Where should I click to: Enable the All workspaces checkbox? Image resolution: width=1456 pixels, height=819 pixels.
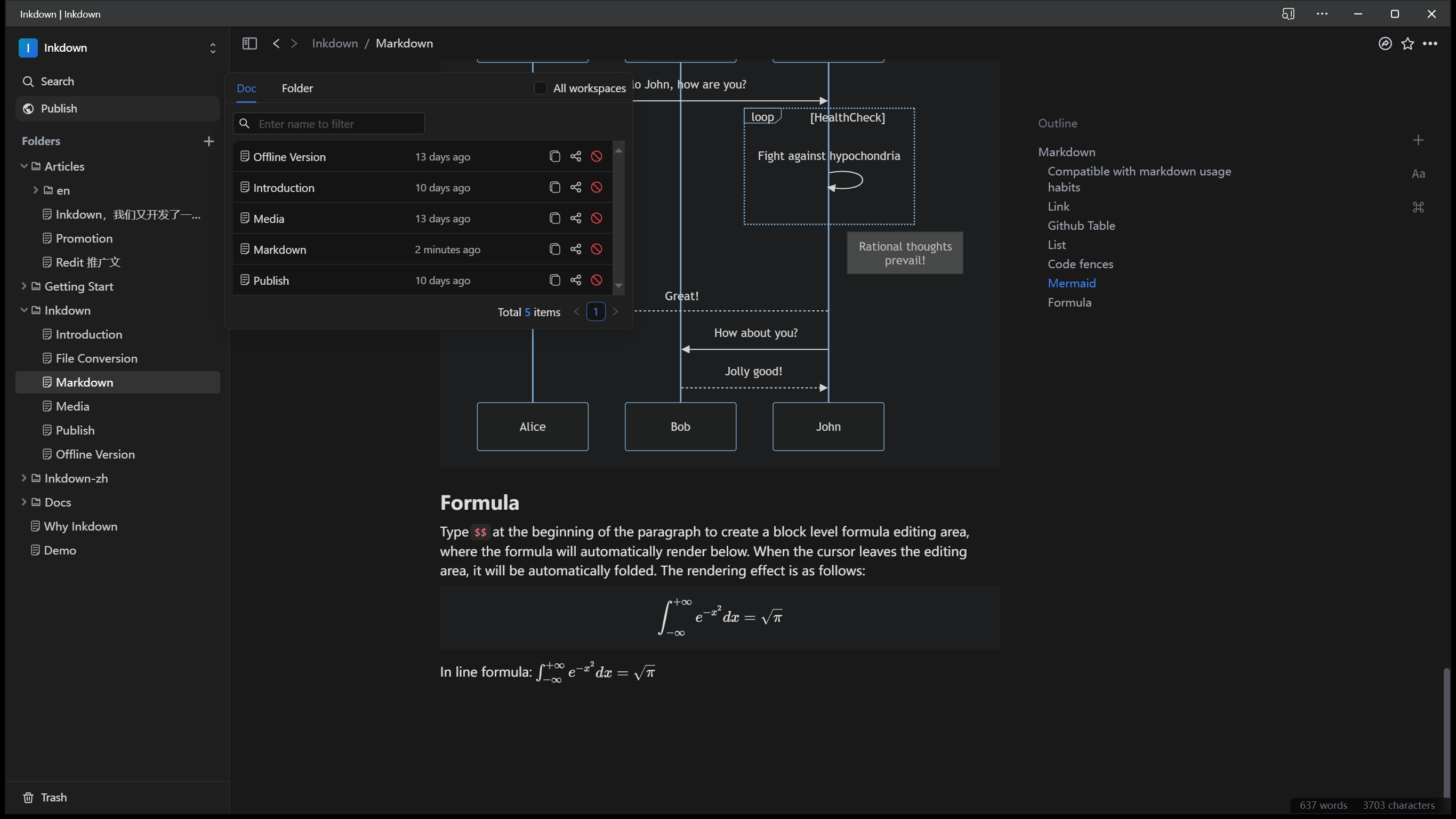coord(541,88)
